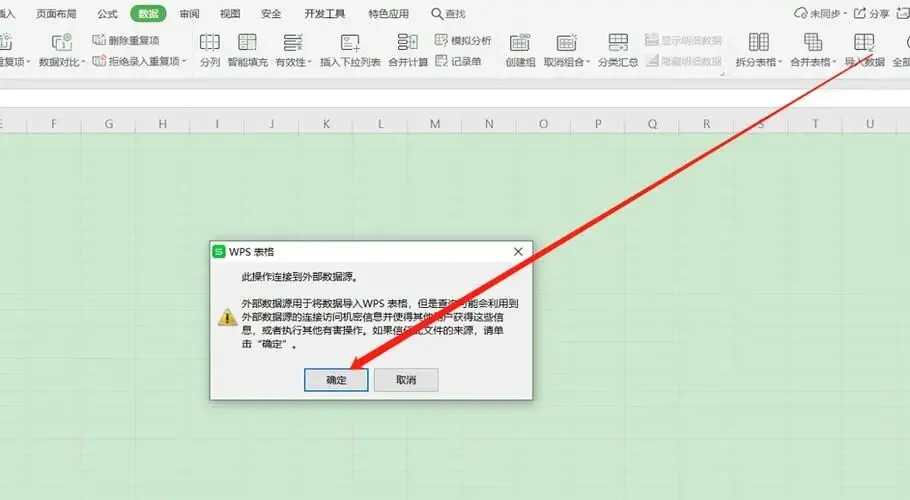
Task: Select column R header
Action: click(706, 124)
